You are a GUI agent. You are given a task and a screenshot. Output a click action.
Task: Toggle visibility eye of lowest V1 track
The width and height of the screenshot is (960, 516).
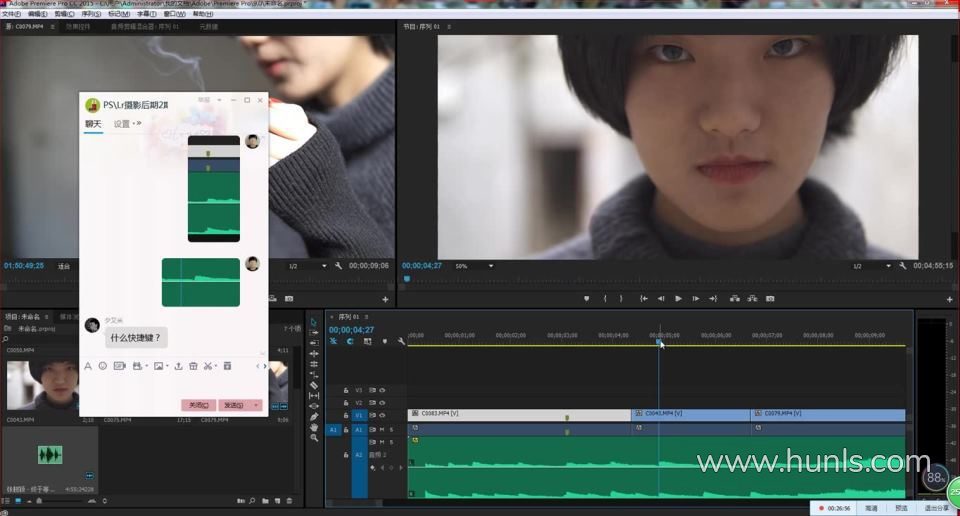pyautogui.click(x=382, y=416)
